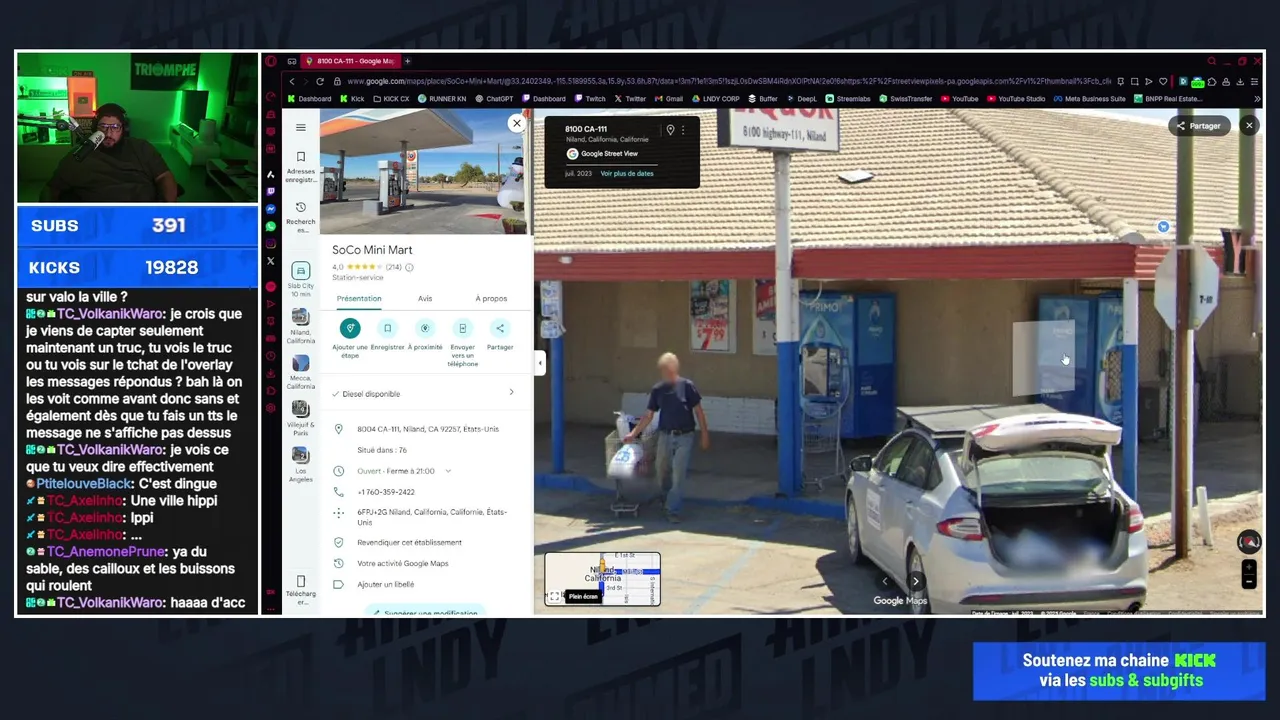Open the Meta Business Suite bookmark
1280x720 pixels.
coord(1089,99)
